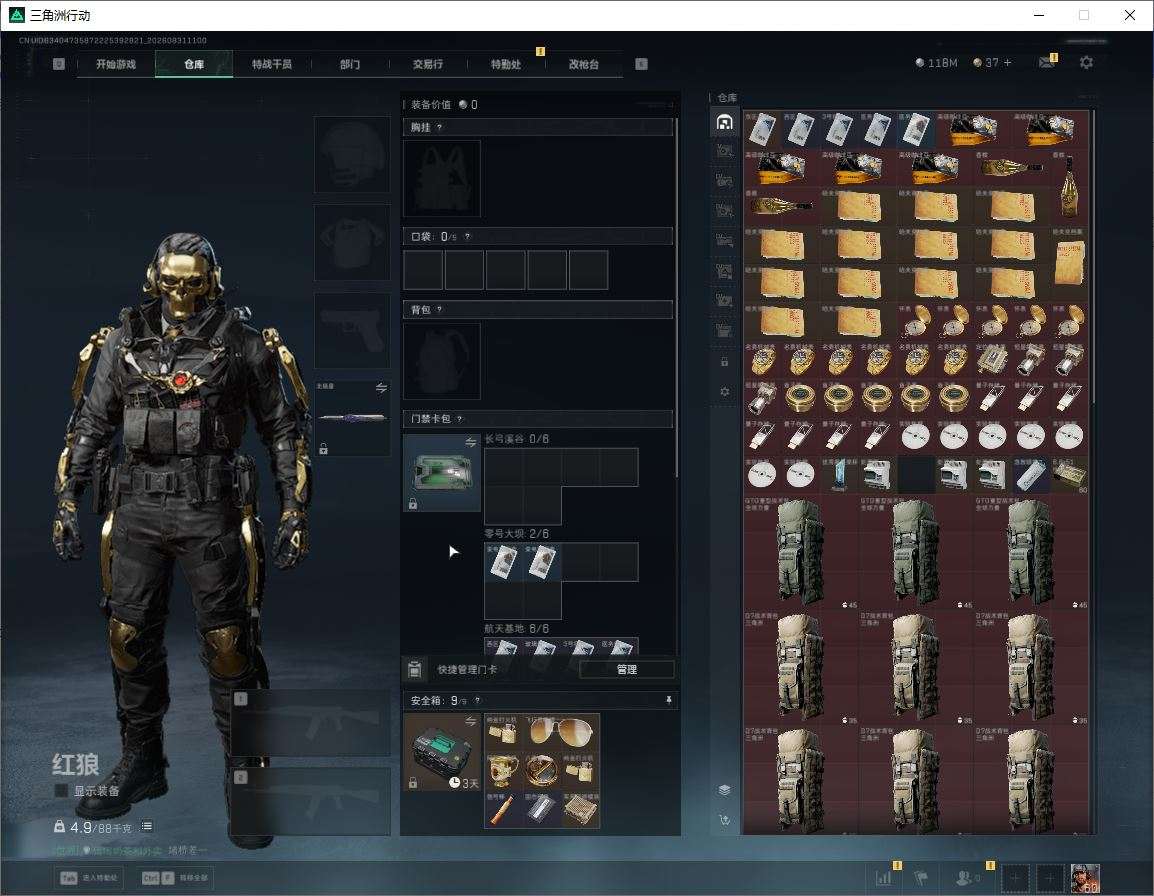
Task: Click the first primary weapon slot
Action: pyautogui.click(x=311, y=724)
